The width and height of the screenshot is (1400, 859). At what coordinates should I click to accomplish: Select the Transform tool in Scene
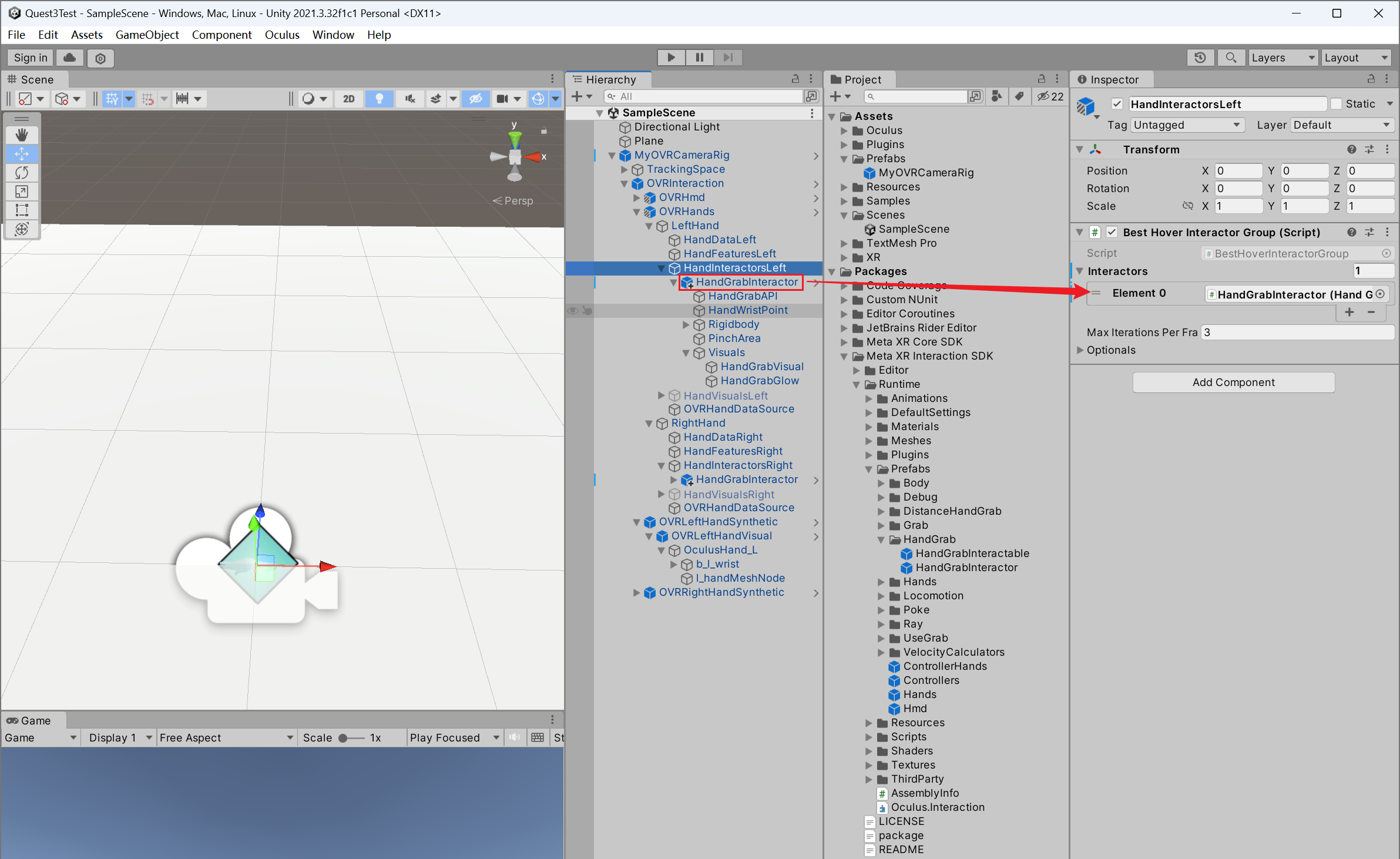(22, 229)
